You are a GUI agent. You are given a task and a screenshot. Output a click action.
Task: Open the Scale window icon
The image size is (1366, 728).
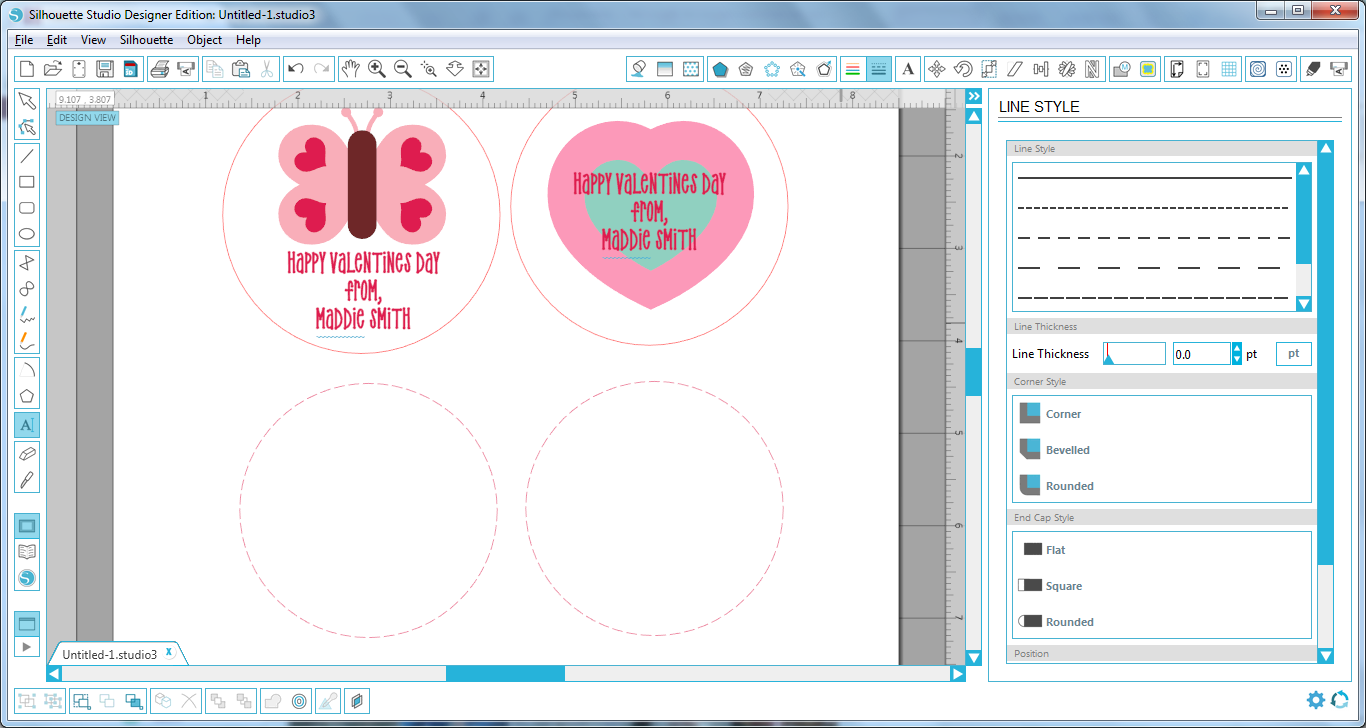pyautogui.click(x=989, y=69)
